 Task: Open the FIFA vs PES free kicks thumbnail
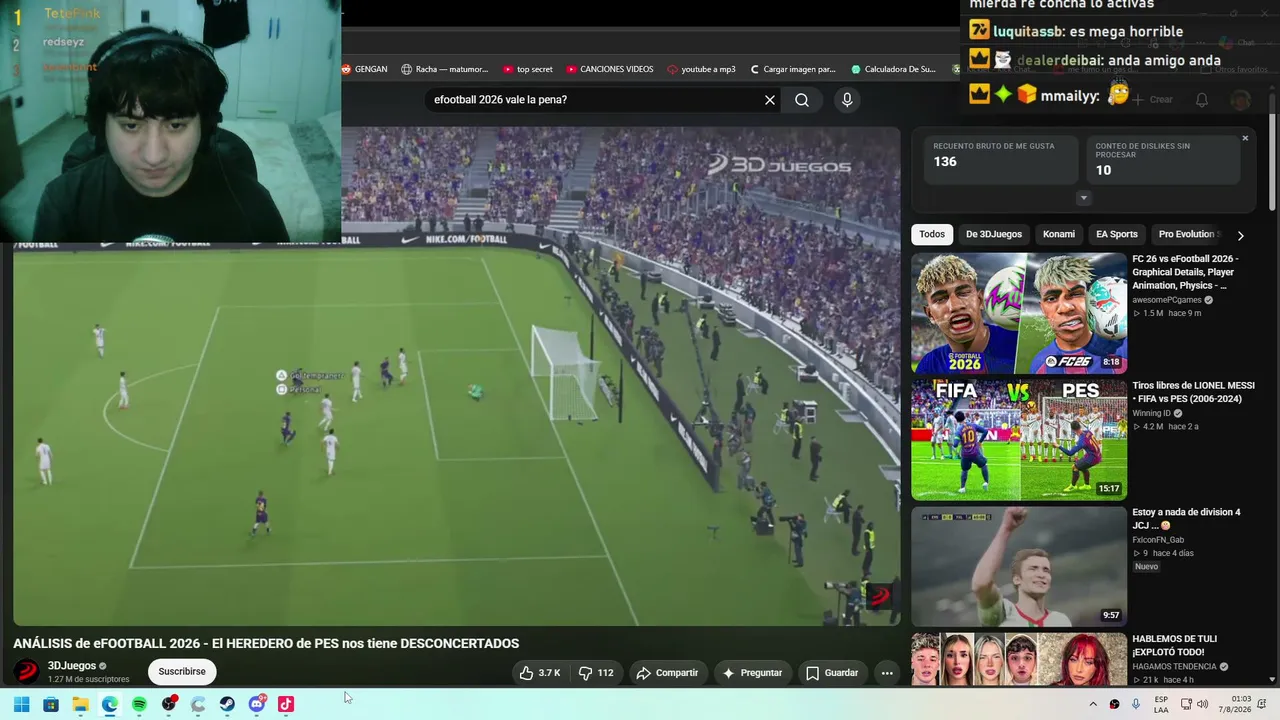point(1019,440)
